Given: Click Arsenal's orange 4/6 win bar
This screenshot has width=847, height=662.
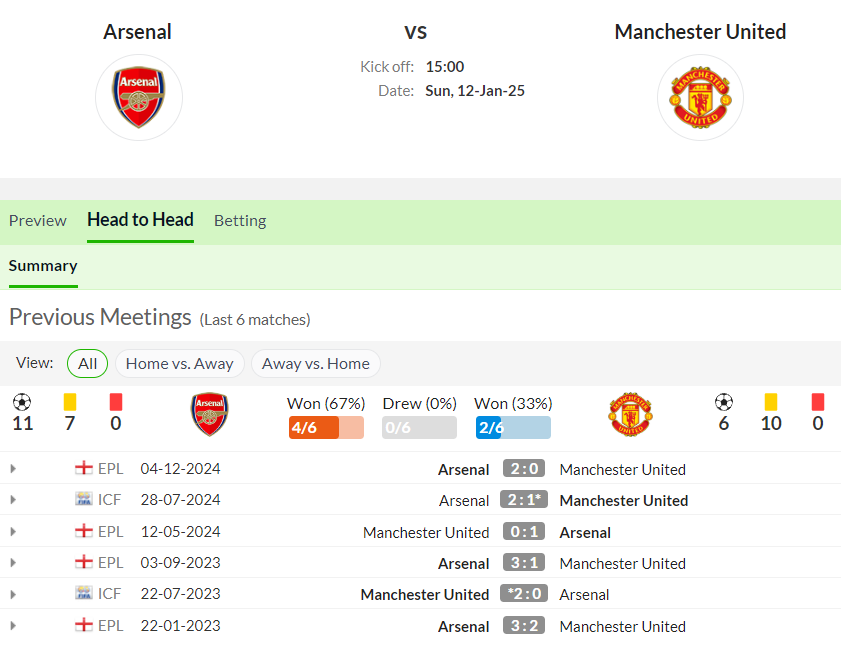Looking at the screenshot, I should point(326,428).
